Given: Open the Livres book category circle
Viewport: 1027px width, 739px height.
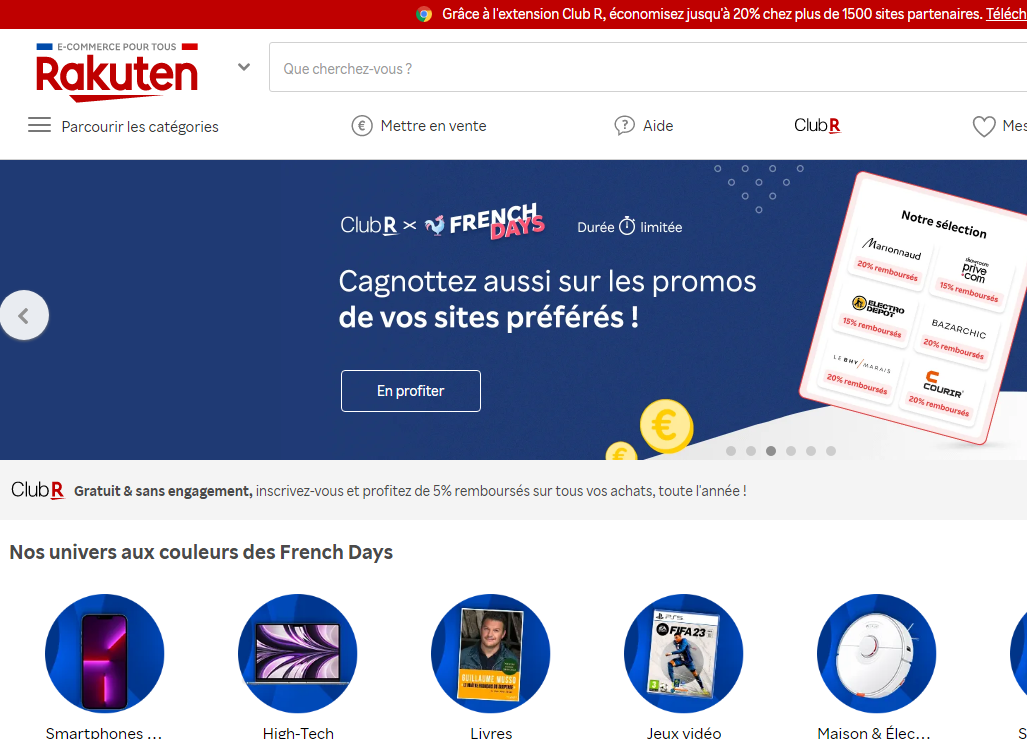Looking at the screenshot, I should [491, 653].
